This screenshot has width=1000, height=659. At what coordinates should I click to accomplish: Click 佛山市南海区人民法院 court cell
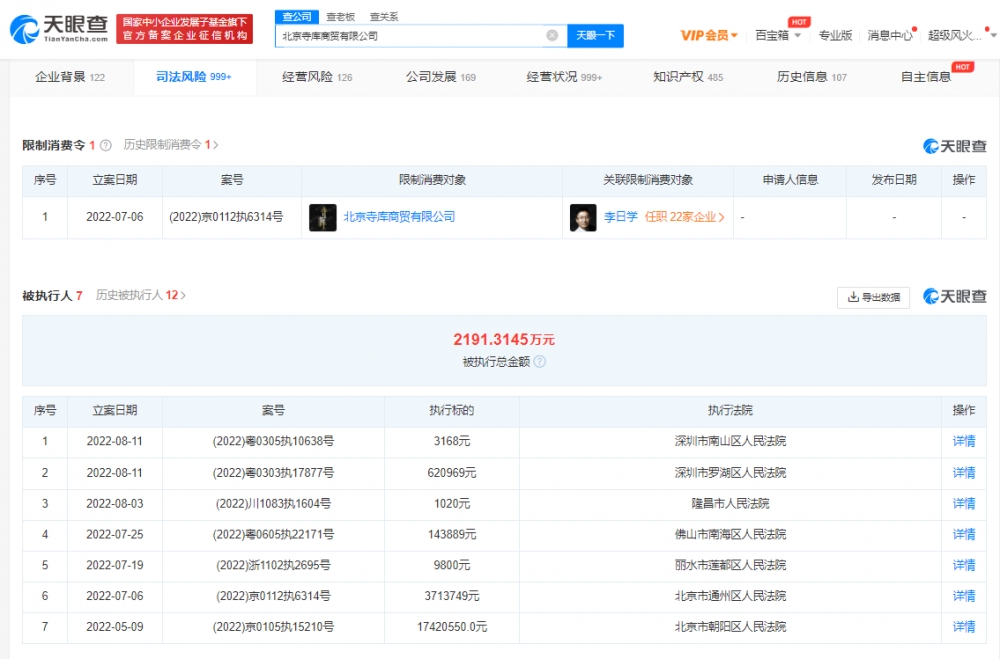[x=730, y=535]
